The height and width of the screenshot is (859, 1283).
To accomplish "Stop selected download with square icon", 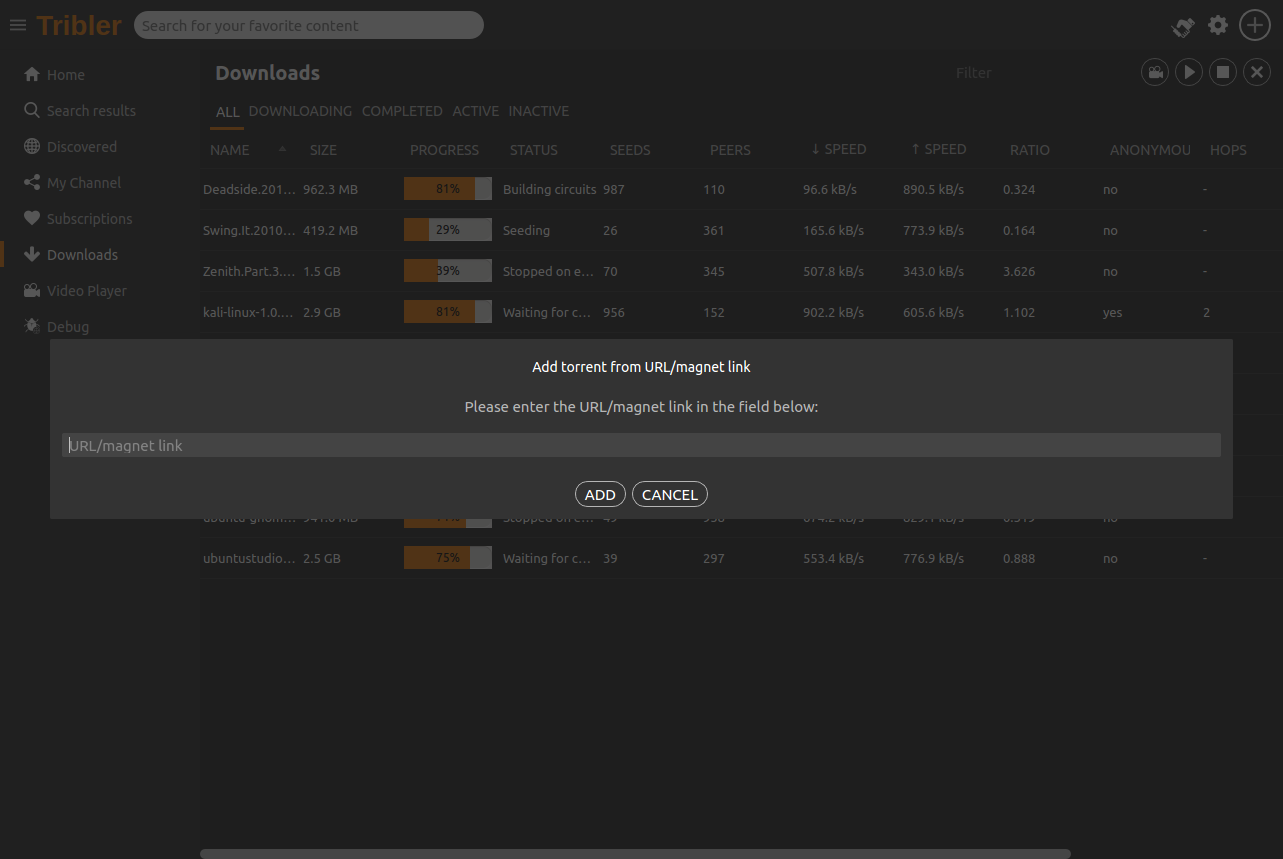I will (1222, 72).
